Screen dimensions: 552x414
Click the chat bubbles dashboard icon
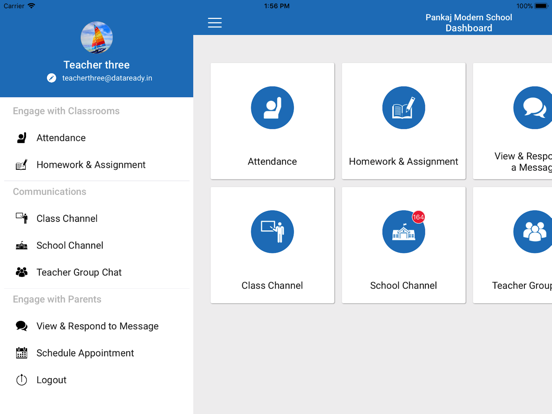533,108
